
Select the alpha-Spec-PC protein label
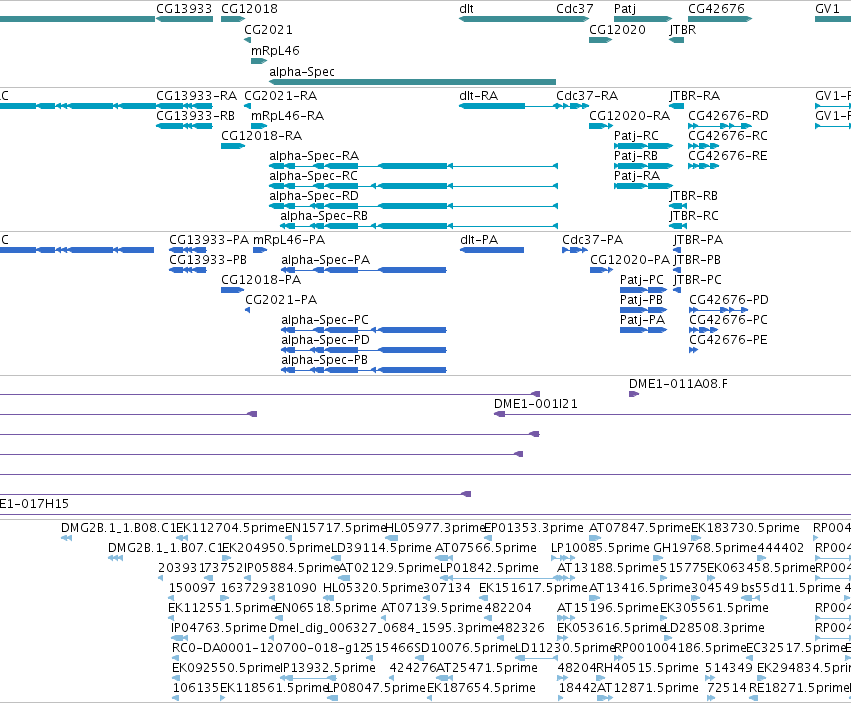tap(325, 320)
